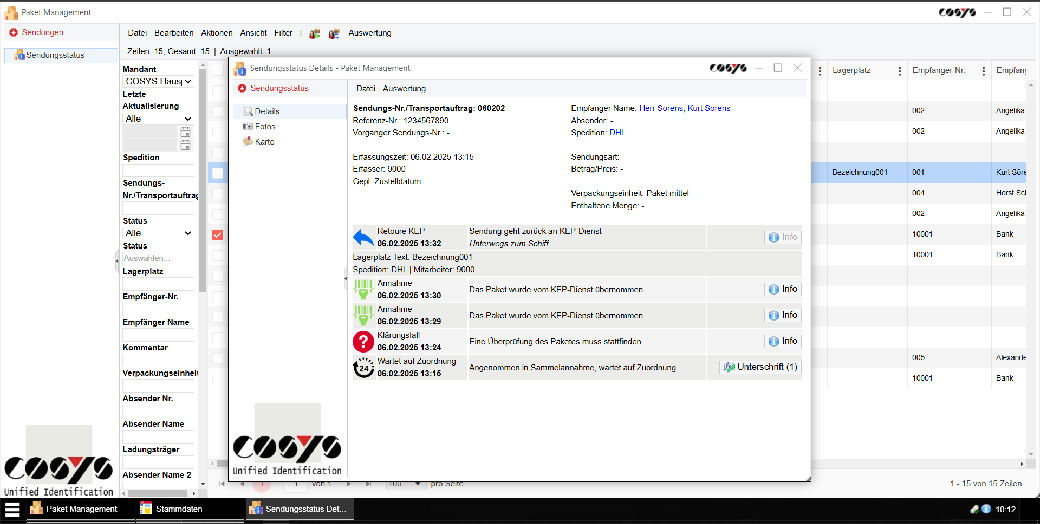1040x524 pixels.
Task: Click the red Klärungsfall question mark icon
Action: pyautogui.click(x=363, y=342)
